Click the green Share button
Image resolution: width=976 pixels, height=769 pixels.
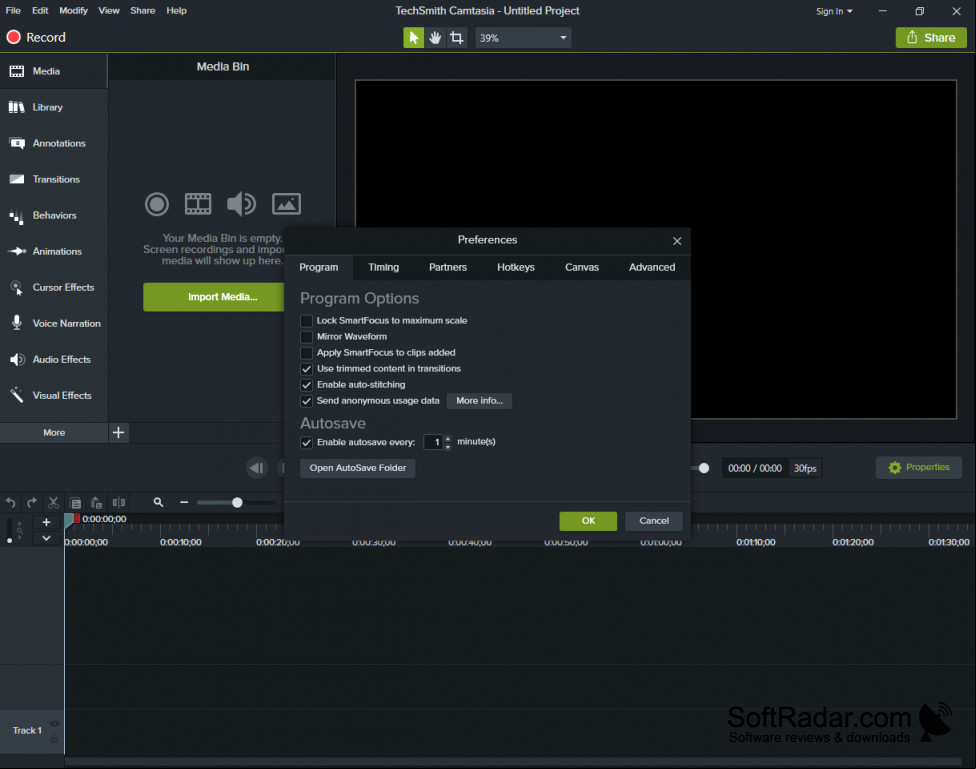tap(931, 38)
